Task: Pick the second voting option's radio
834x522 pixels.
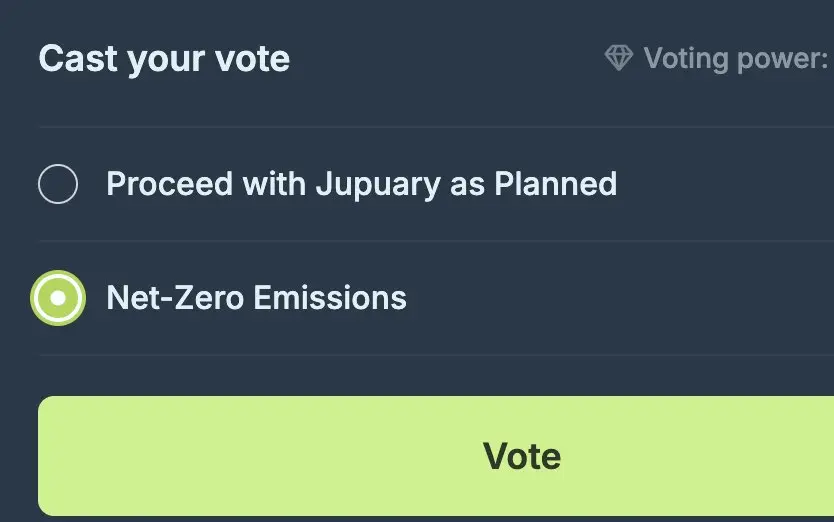Action: pos(58,298)
